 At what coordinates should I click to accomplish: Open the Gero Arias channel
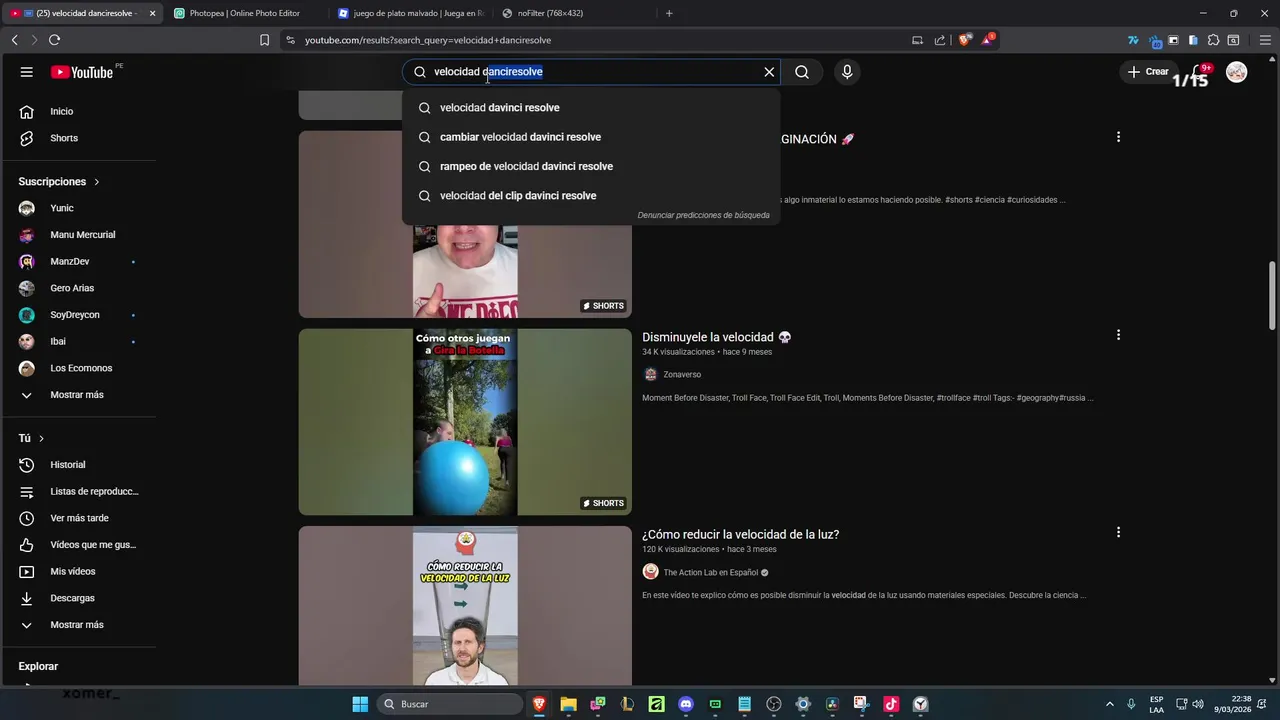pyautogui.click(x=80, y=288)
